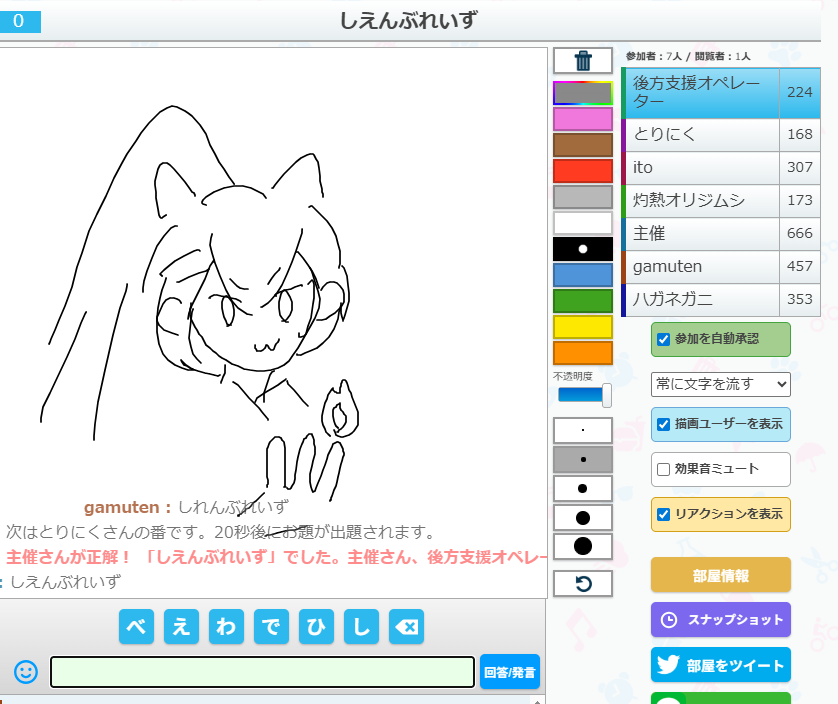This screenshot has height=704, width=838.
Task: Click the Twitter bird tweet-room button
Action: coord(720,665)
